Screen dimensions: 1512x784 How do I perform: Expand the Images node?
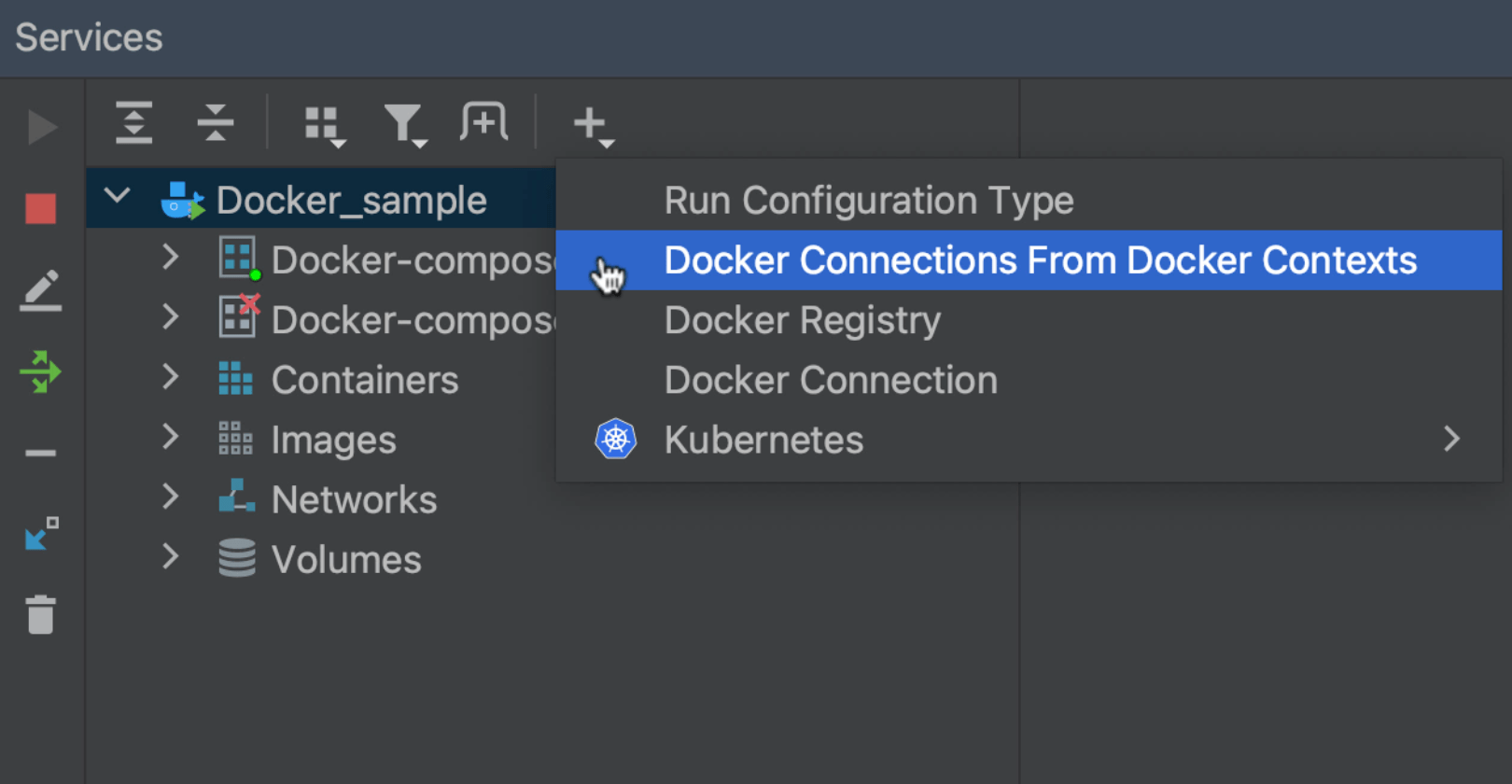(x=170, y=437)
